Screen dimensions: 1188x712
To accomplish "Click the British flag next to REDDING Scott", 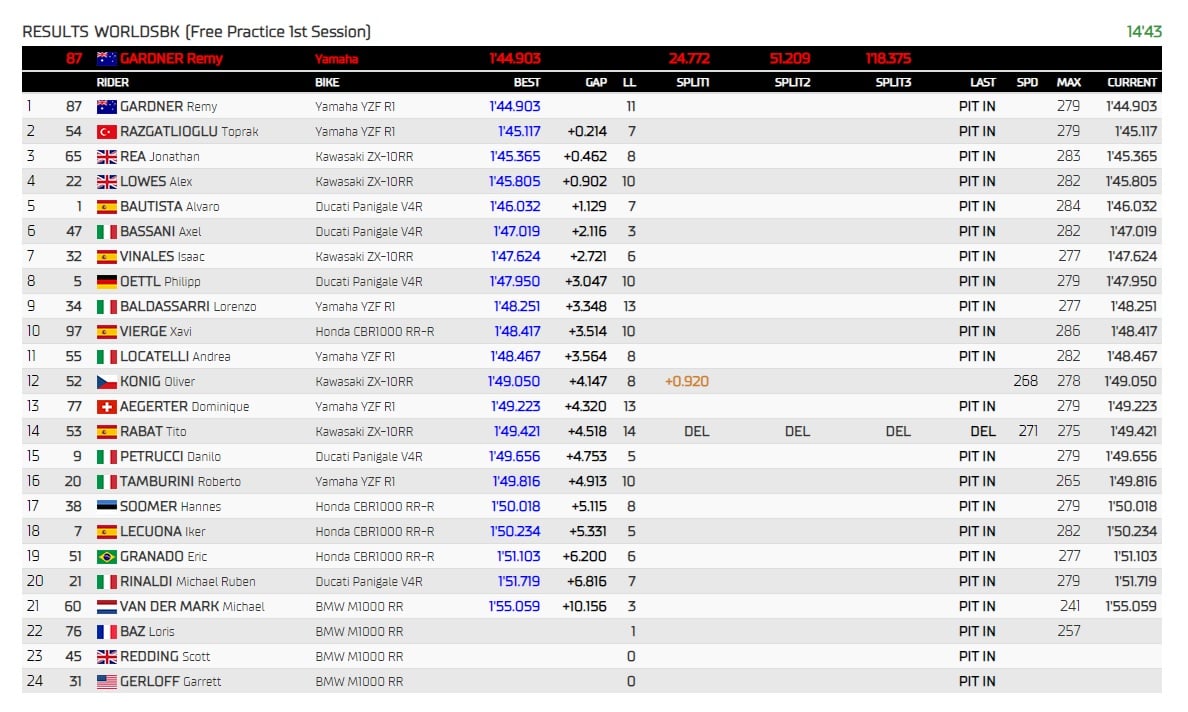I will point(107,657).
